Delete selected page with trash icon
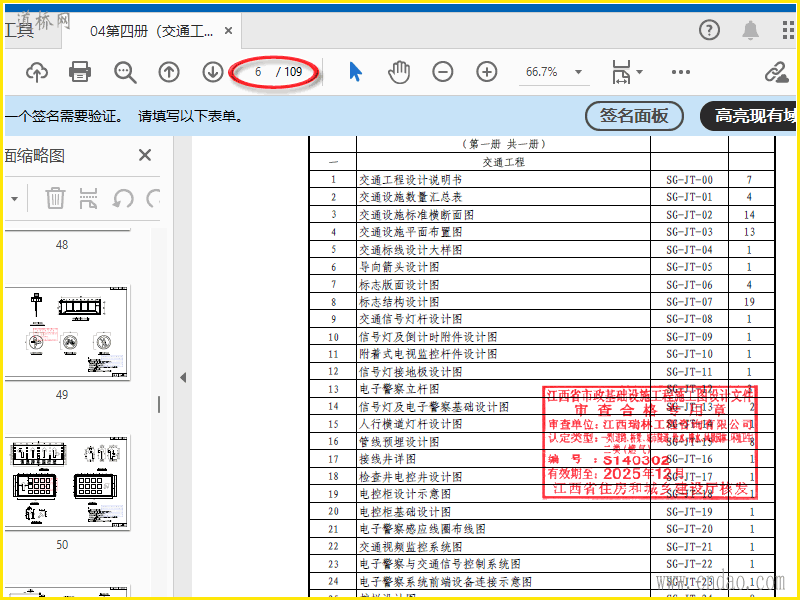The image size is (800, 600). (55, 198)
